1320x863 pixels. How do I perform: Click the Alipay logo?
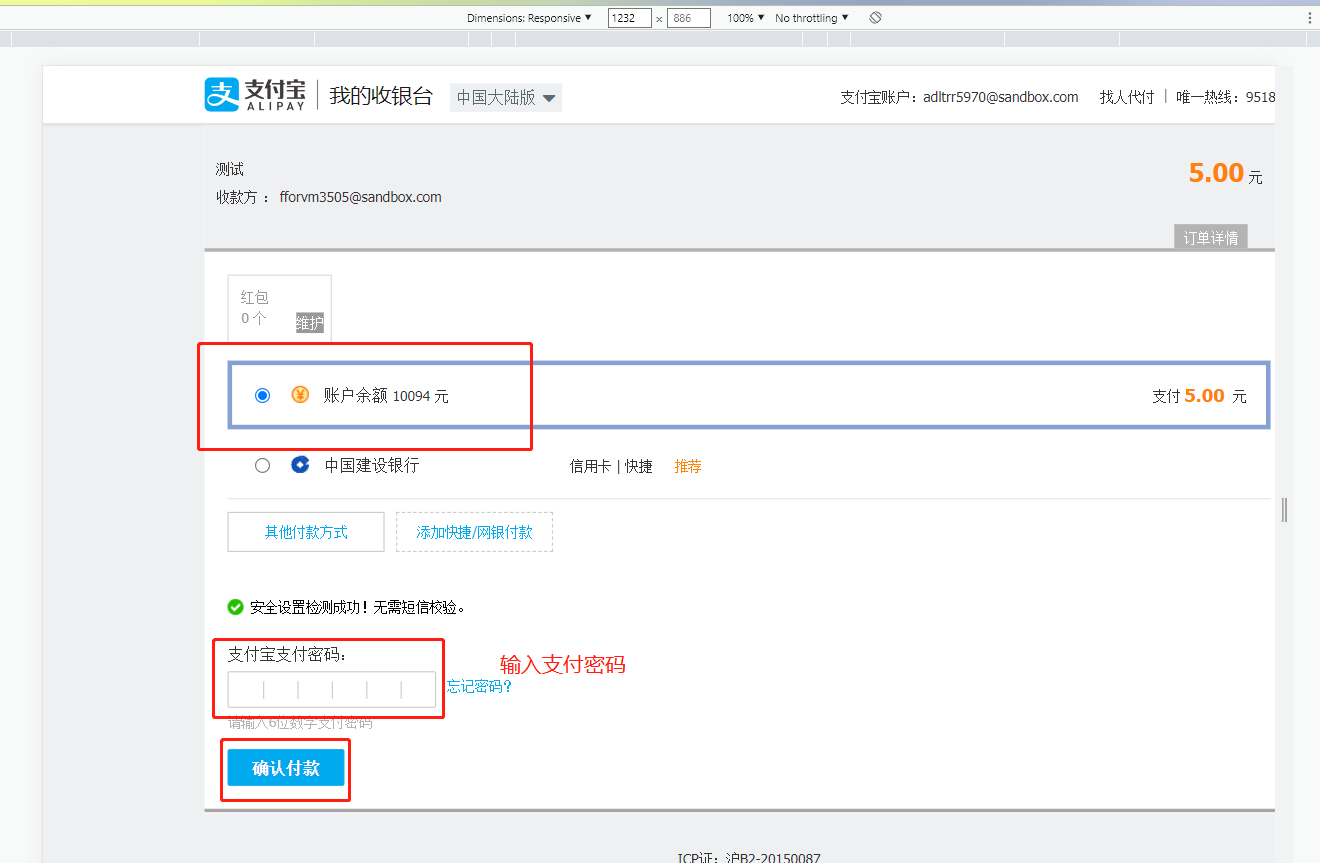(257, 95)
